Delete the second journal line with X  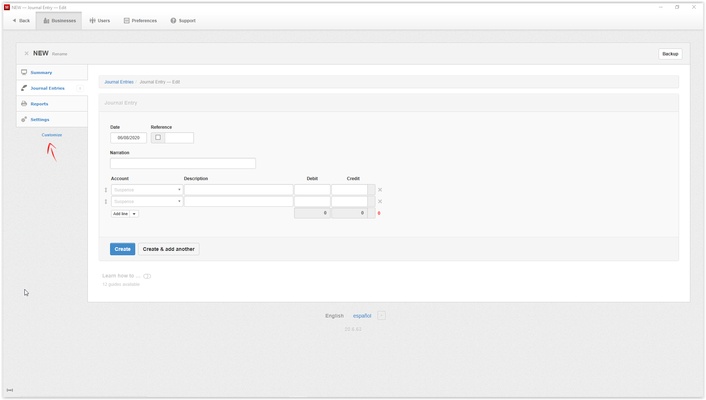tap(380, 202)
